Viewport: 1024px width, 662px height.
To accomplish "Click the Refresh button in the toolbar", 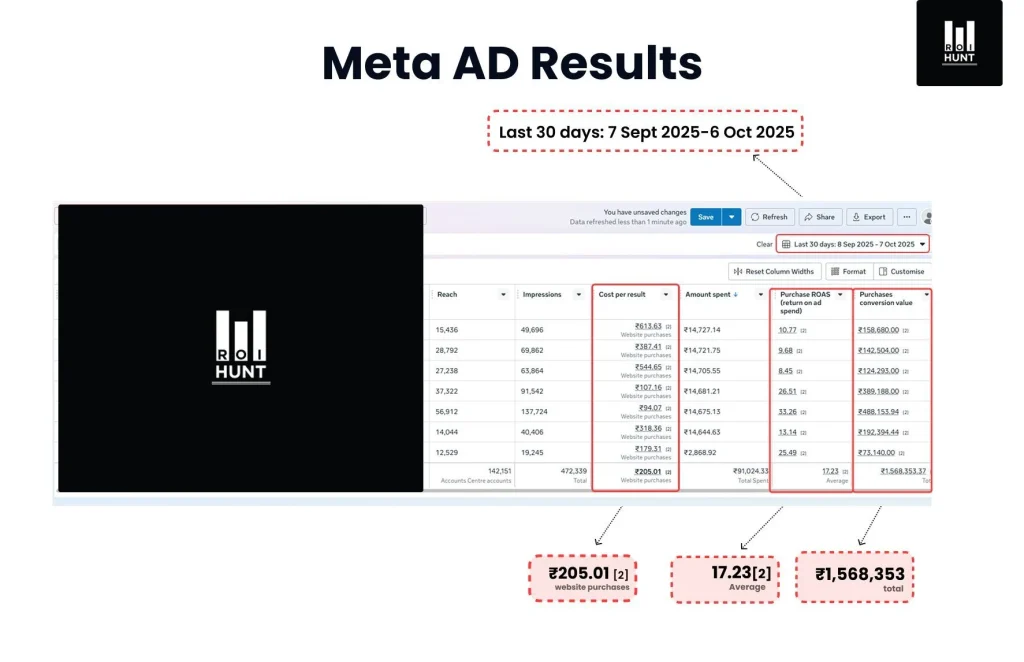I will [x=769, y=217].
